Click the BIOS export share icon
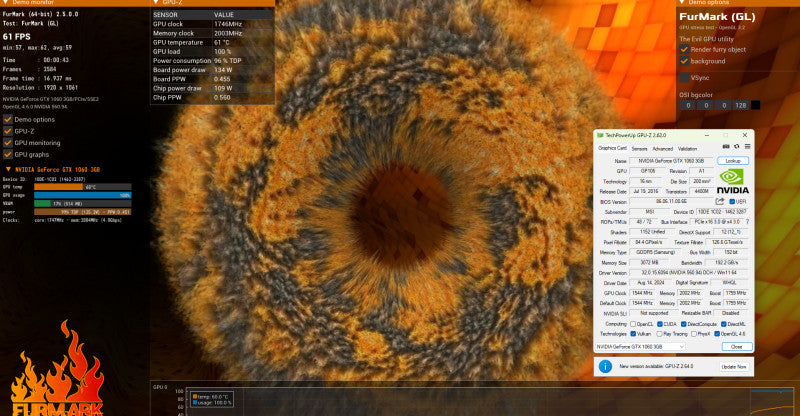Image resolution: width=800 pixels, height=416 pixels. [720, 201]
